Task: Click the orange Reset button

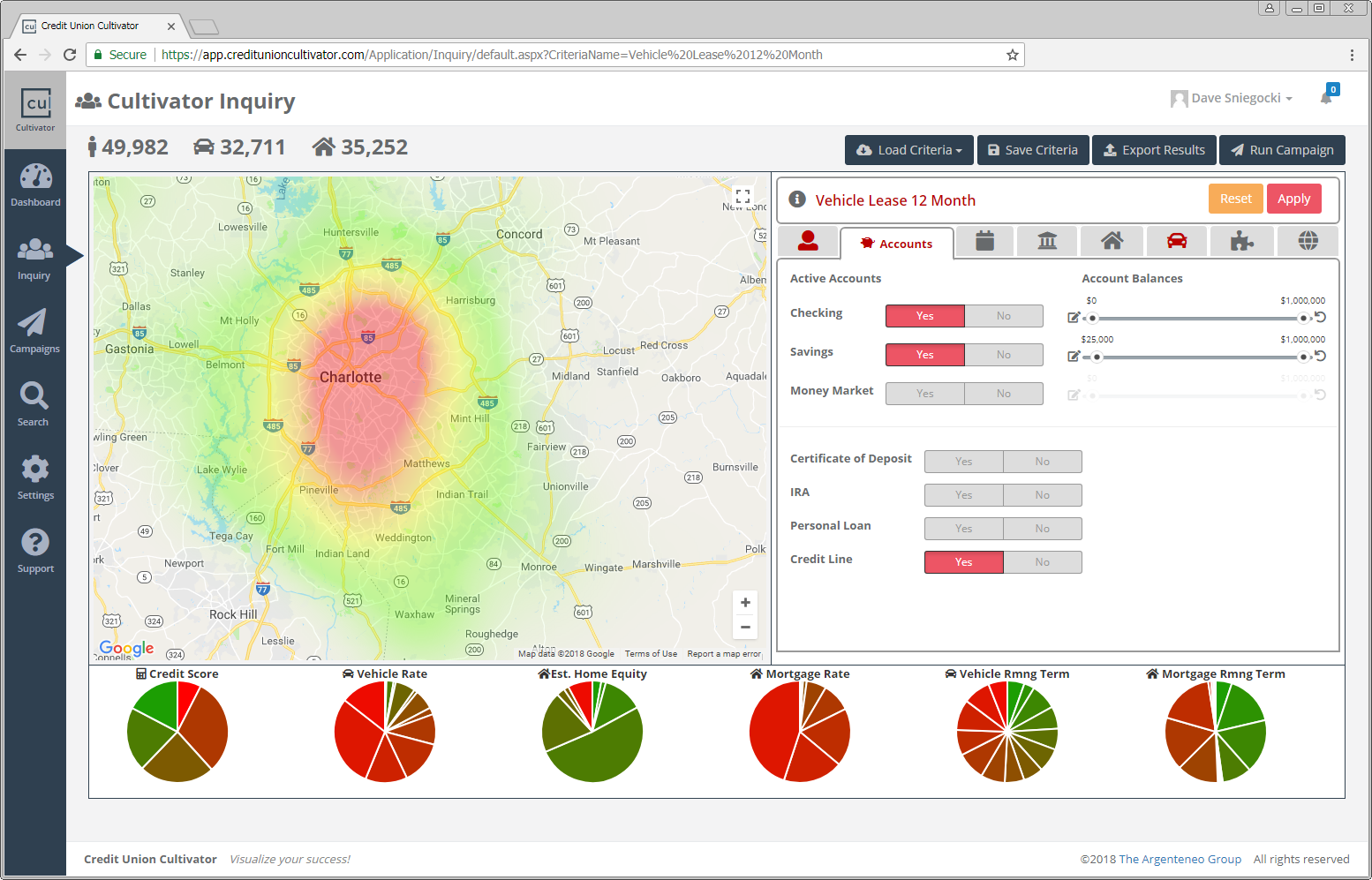Action: (1236, 199)
